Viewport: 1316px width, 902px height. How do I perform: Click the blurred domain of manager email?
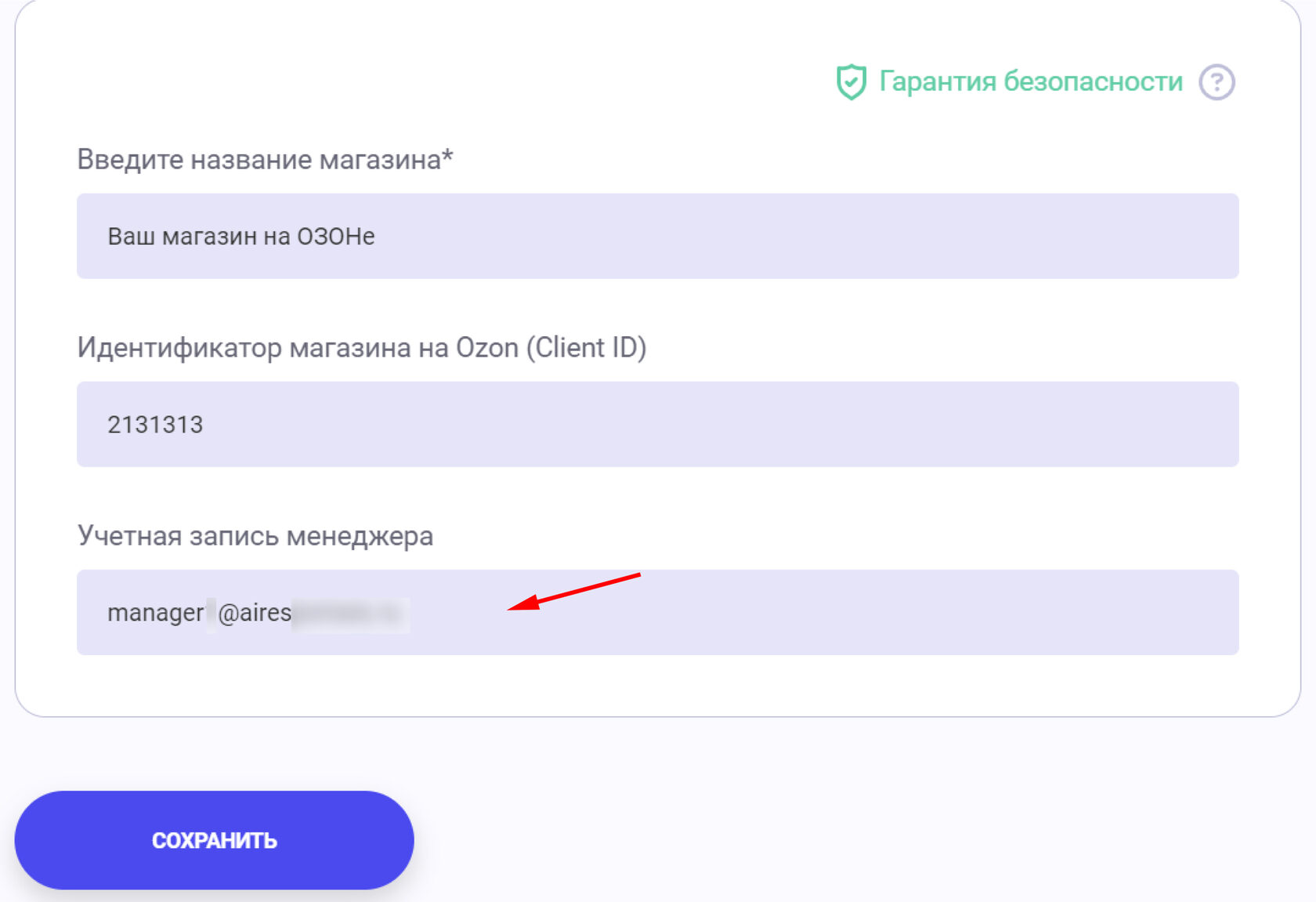pos(349,614)
